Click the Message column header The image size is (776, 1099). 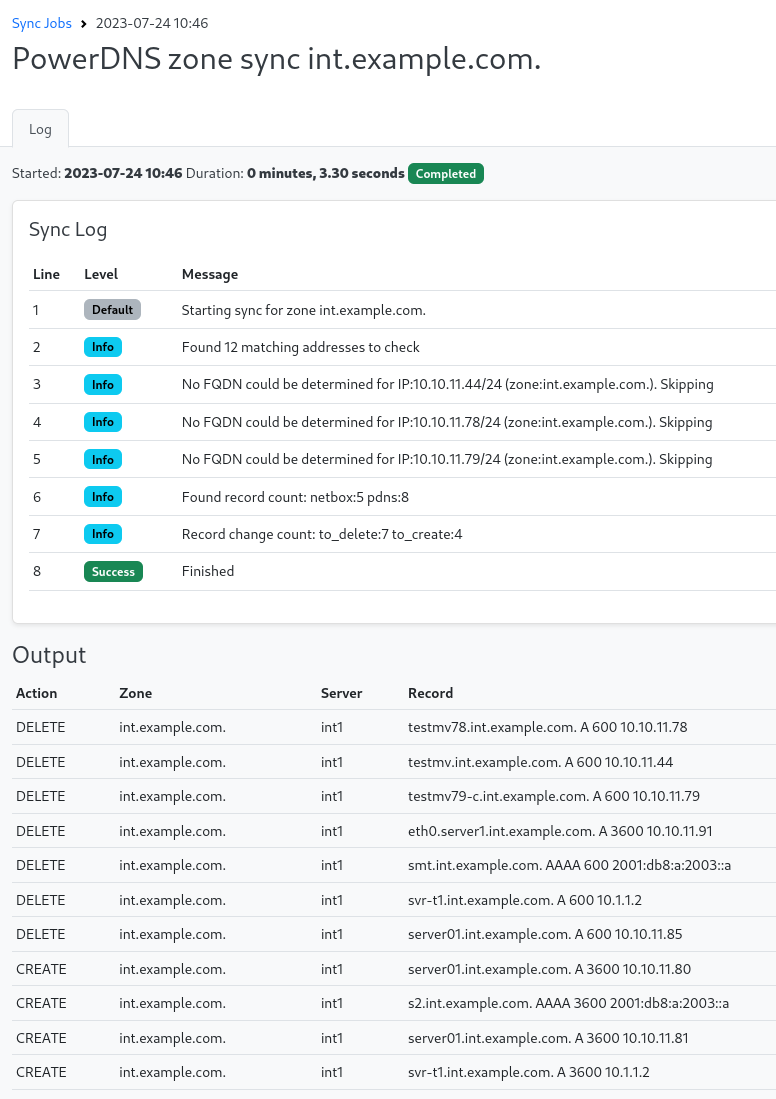pos(210,274)
